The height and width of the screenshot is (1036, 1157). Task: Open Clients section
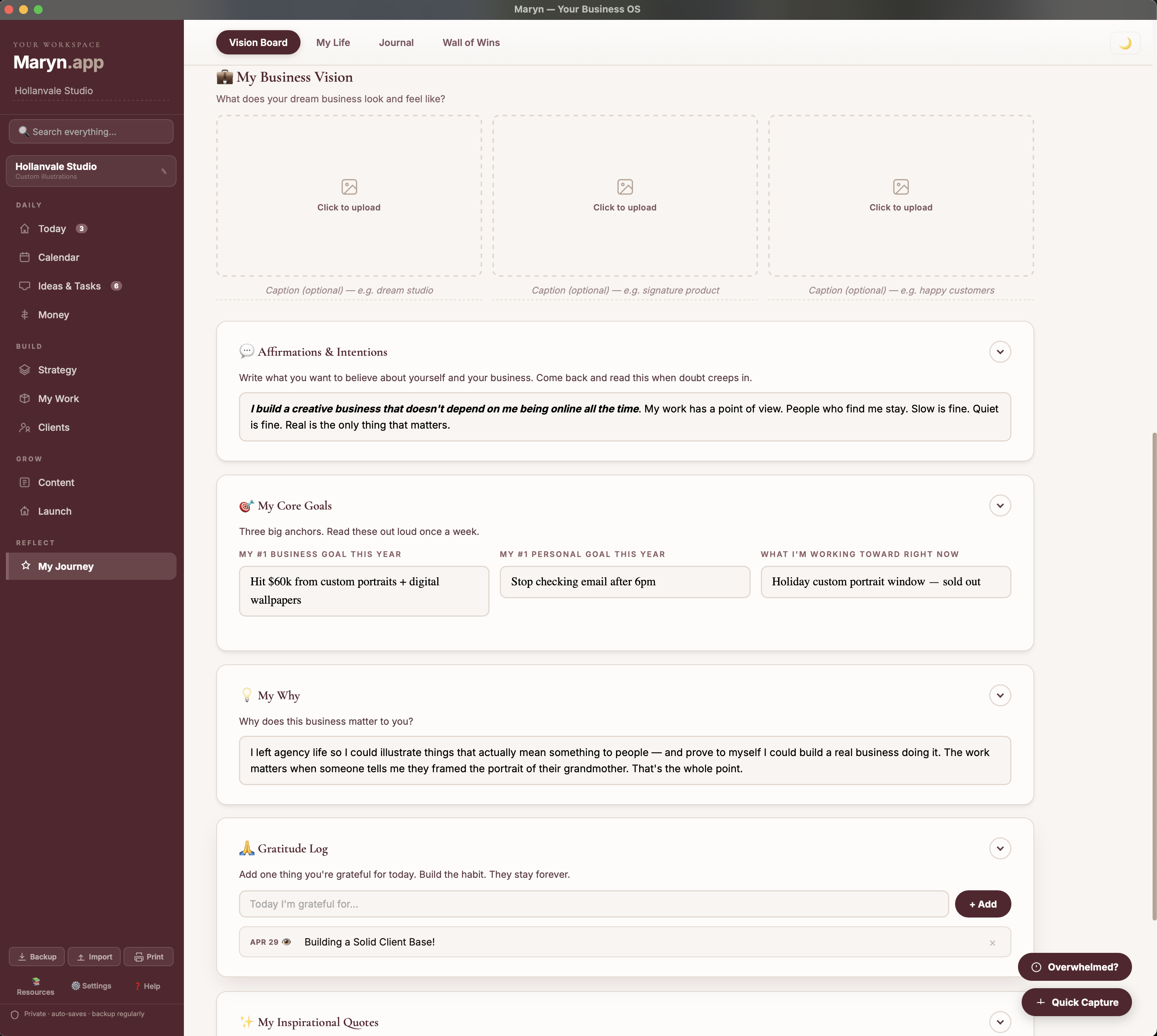pos(53,427)
